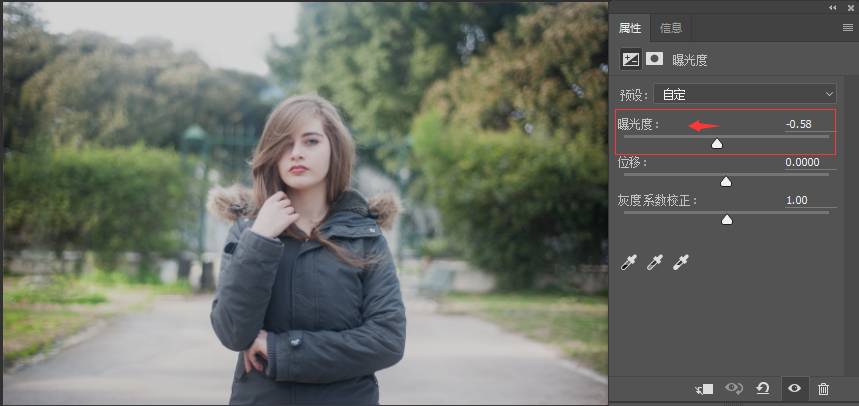The height and width of the screenshot is (406, 859).
Task: Click the 灰度系数校正 label text
Action: 658,201
